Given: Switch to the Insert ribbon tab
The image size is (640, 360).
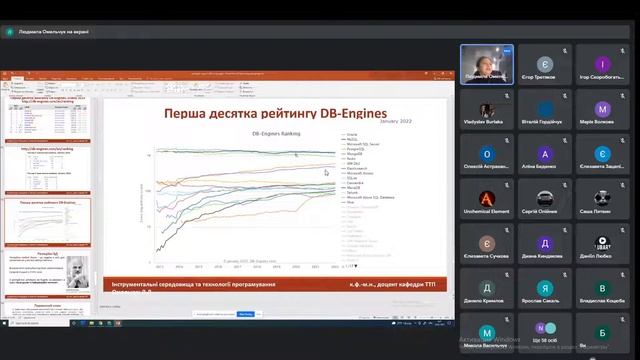Looking at the screenshot, I should pos(30,78).
